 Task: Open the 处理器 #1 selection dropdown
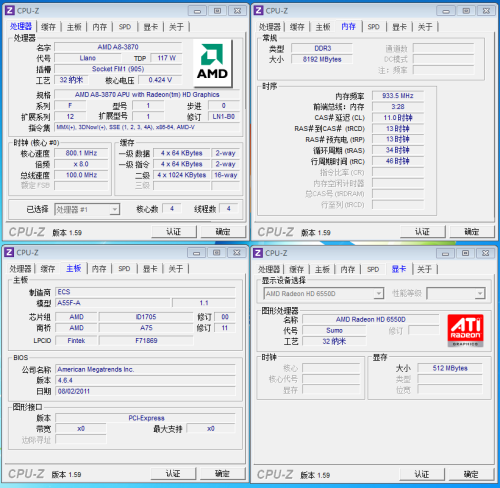pyautogui.click(x=87, y=209)
